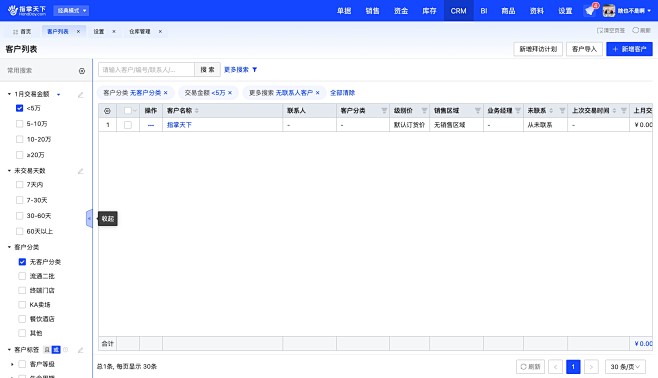The height and width of the screenshot is (378, 658).
Task: Open the select-all checkbox dropdown arrow
Action: 135,111
